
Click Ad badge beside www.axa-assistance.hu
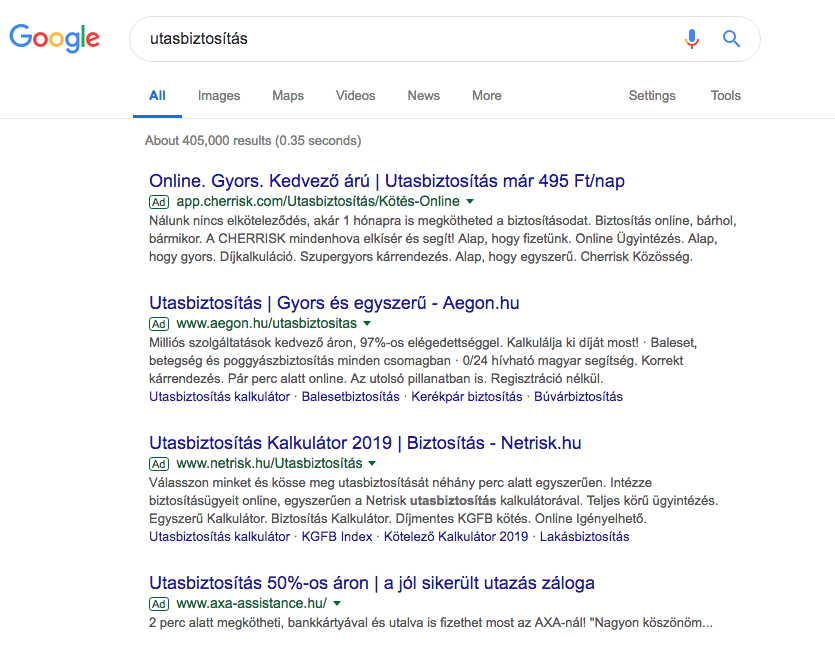pyautogui.click(x=159, y=604)
